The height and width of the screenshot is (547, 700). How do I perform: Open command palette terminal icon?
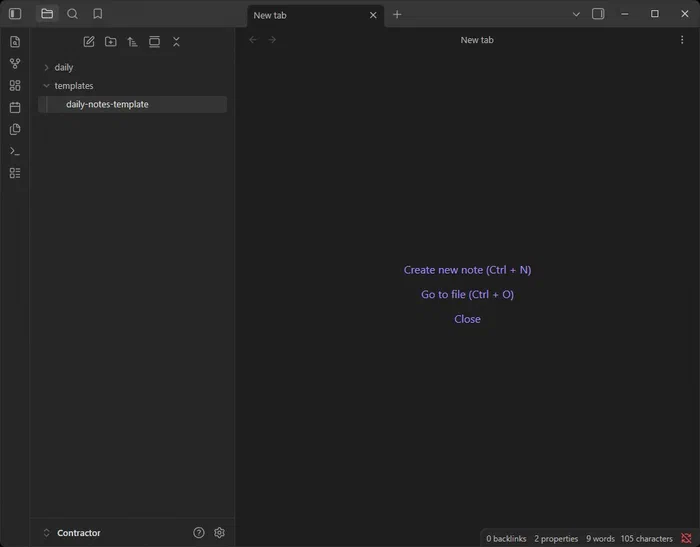(x=15, y=151)
